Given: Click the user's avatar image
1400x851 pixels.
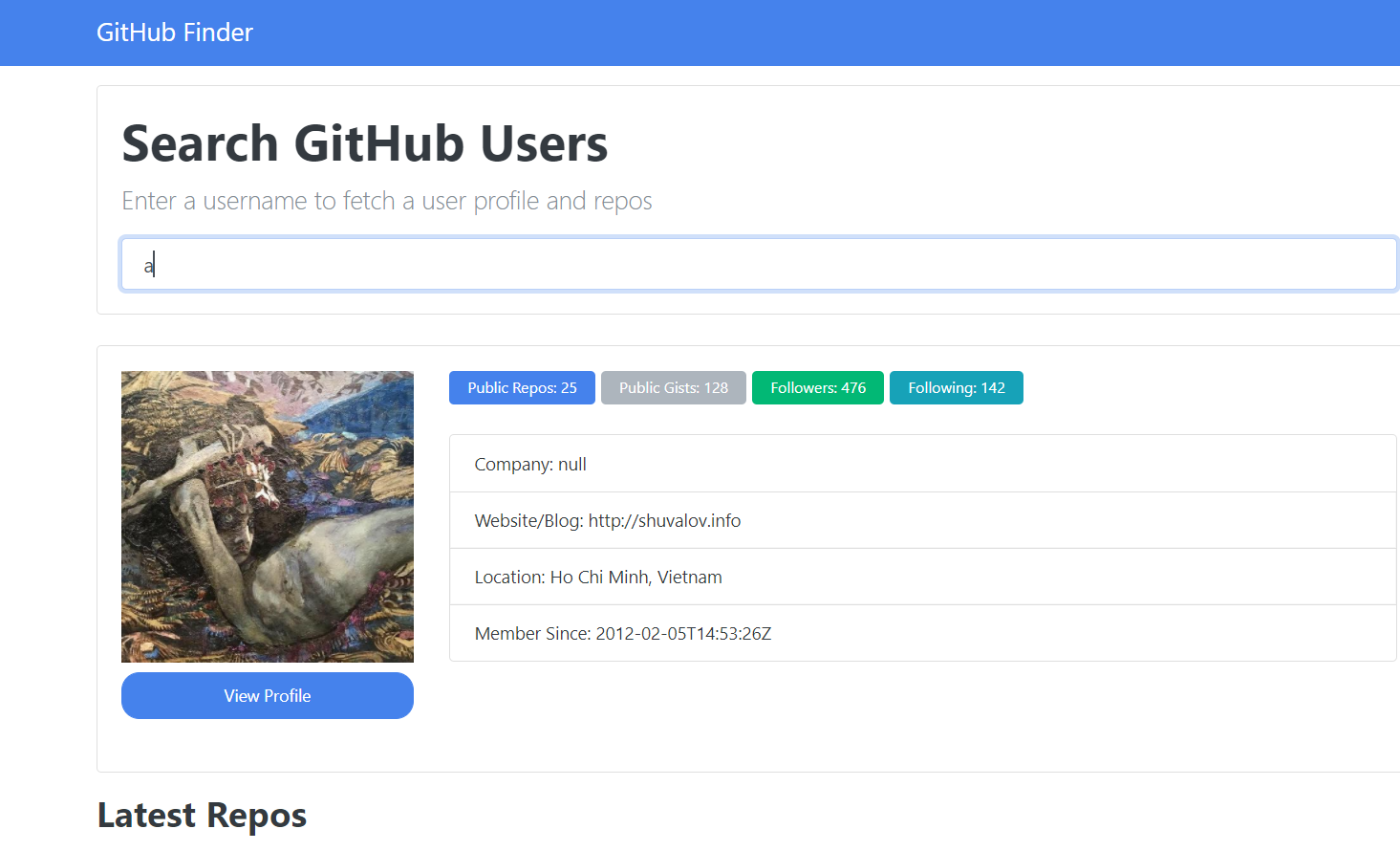Looking at the screenshot, I should click(x=267, y=515).
